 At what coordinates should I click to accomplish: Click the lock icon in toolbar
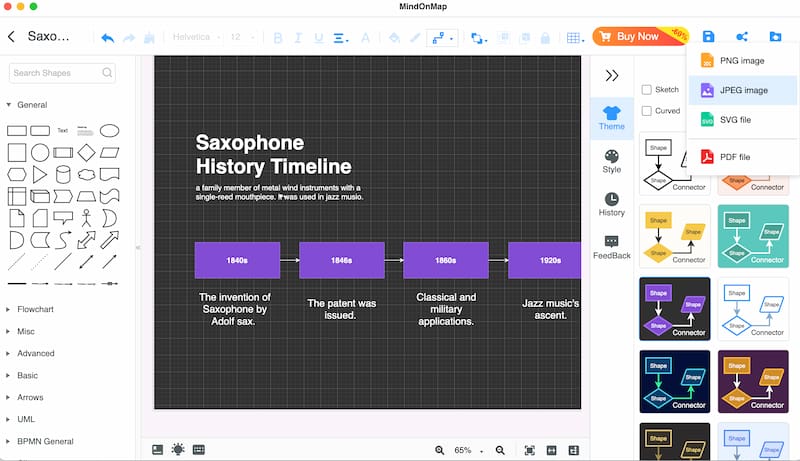[545, 38]
